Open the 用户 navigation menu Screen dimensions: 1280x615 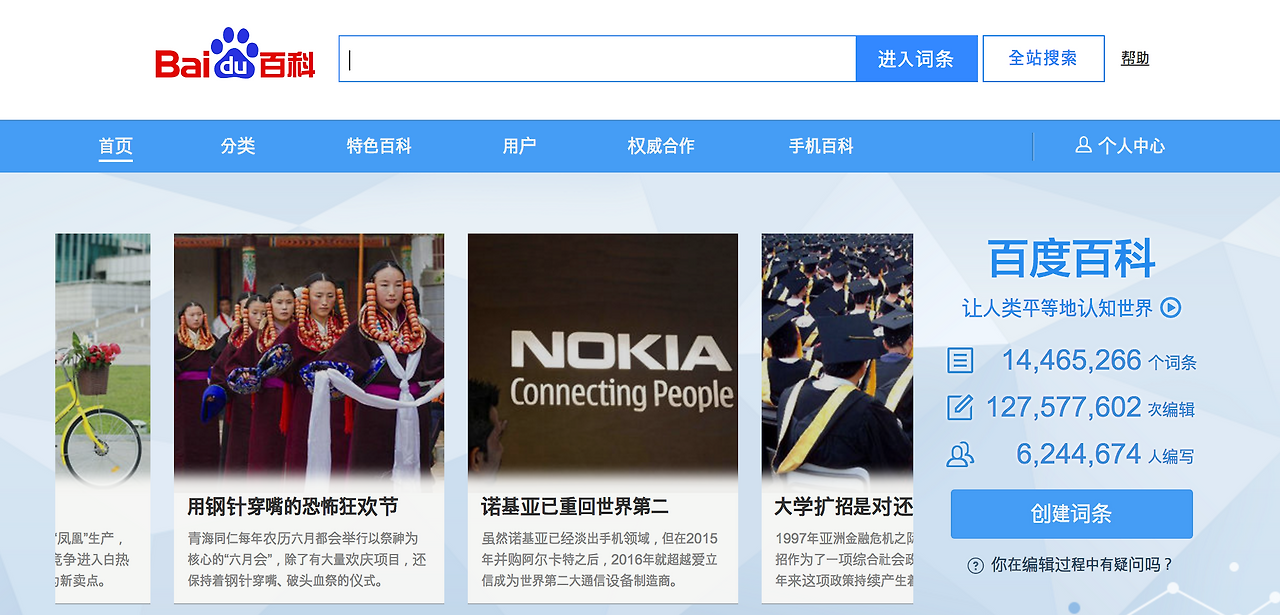tap(519, 146)
